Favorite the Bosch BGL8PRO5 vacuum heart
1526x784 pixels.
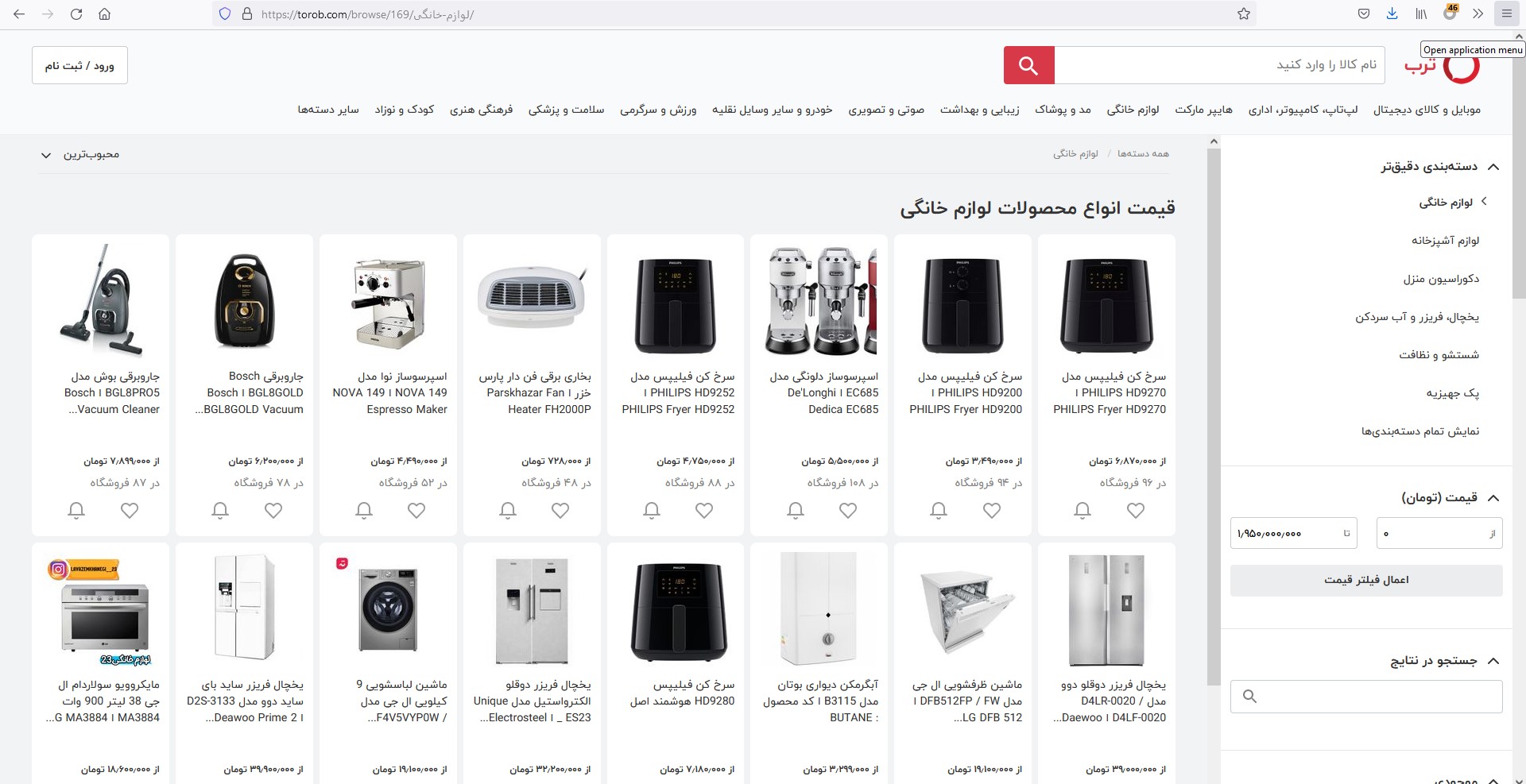130,511
